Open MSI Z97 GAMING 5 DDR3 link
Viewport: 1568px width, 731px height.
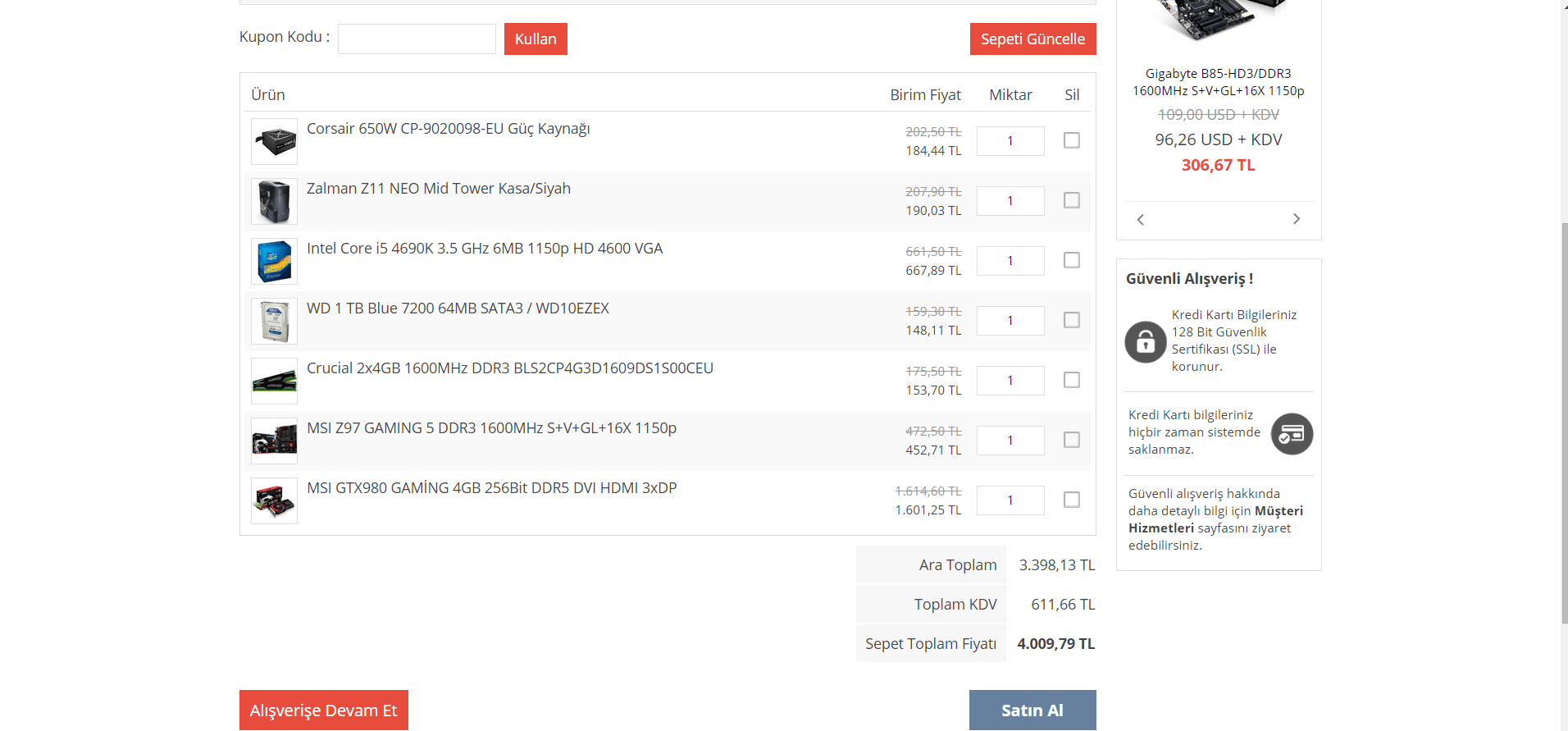click(492, 428)
